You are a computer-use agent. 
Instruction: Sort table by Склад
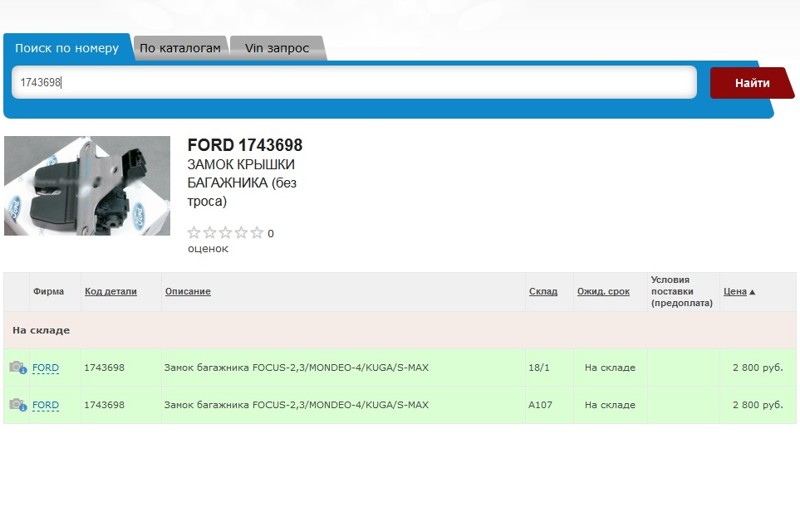click(x=543, y=291)
